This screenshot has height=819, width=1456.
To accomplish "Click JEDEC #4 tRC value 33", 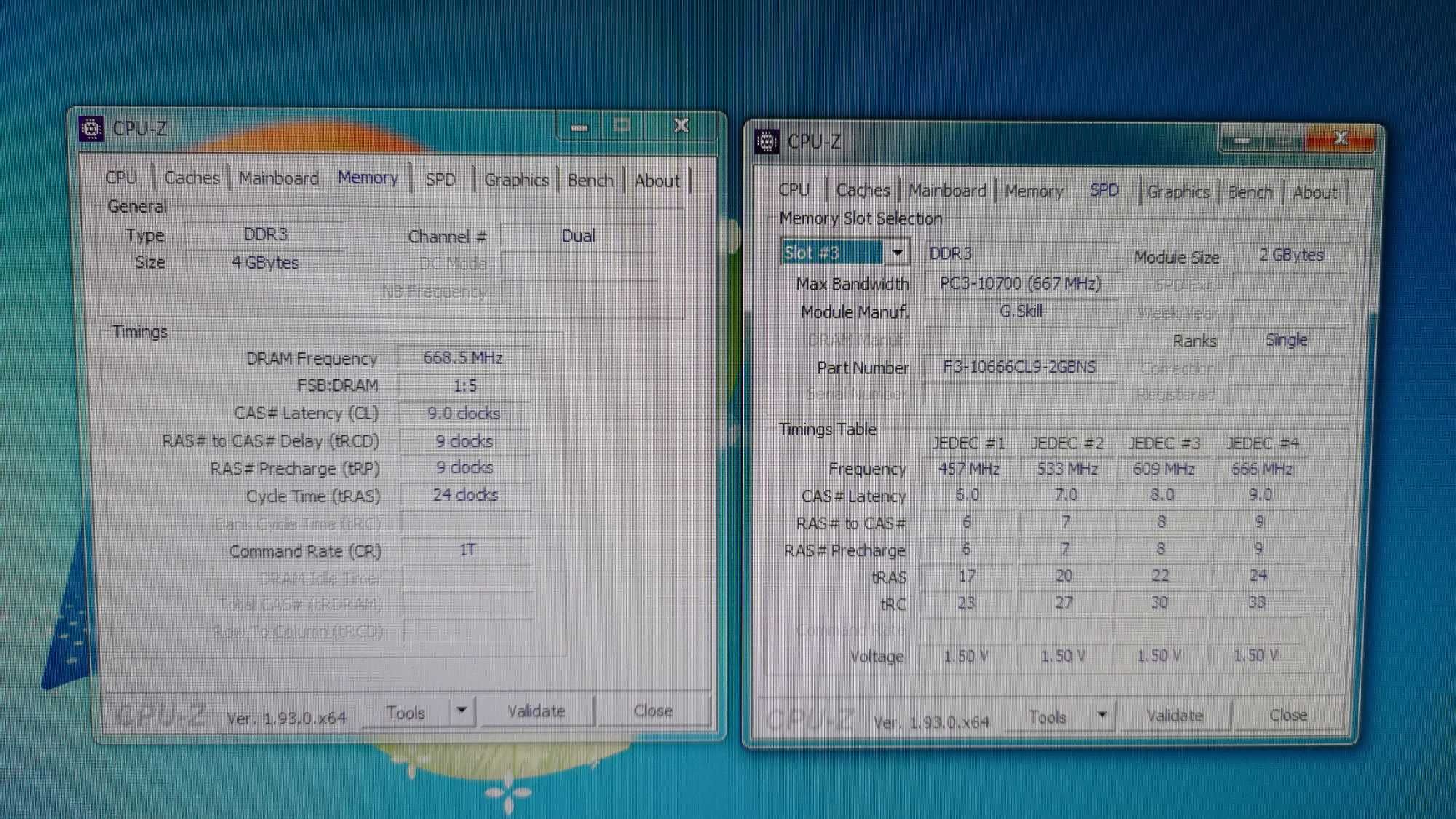I will [1257, 603].
